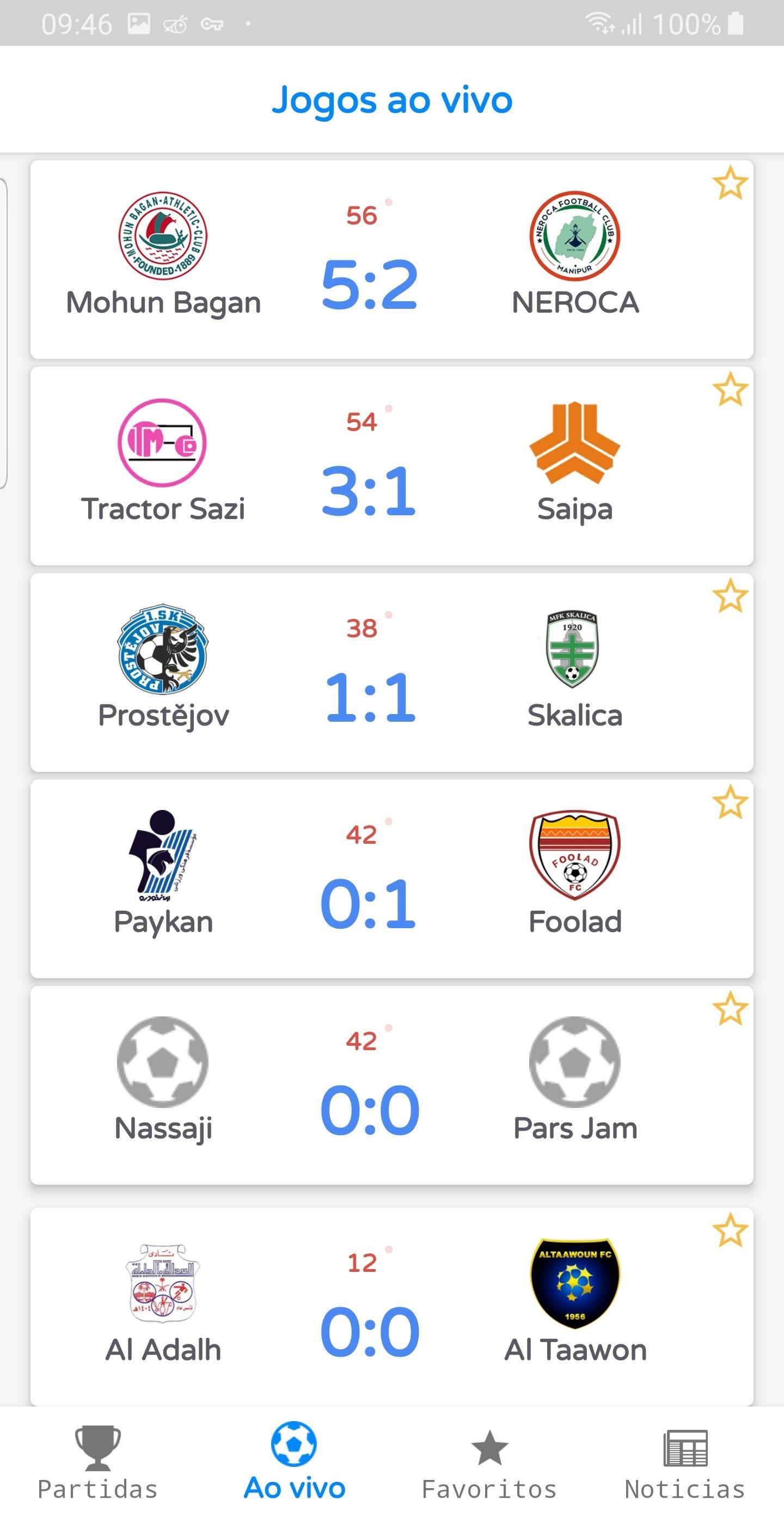Tap the NEROCA Football Club logo
This screenshot has height=1517, width=784.
coord(574,235)
